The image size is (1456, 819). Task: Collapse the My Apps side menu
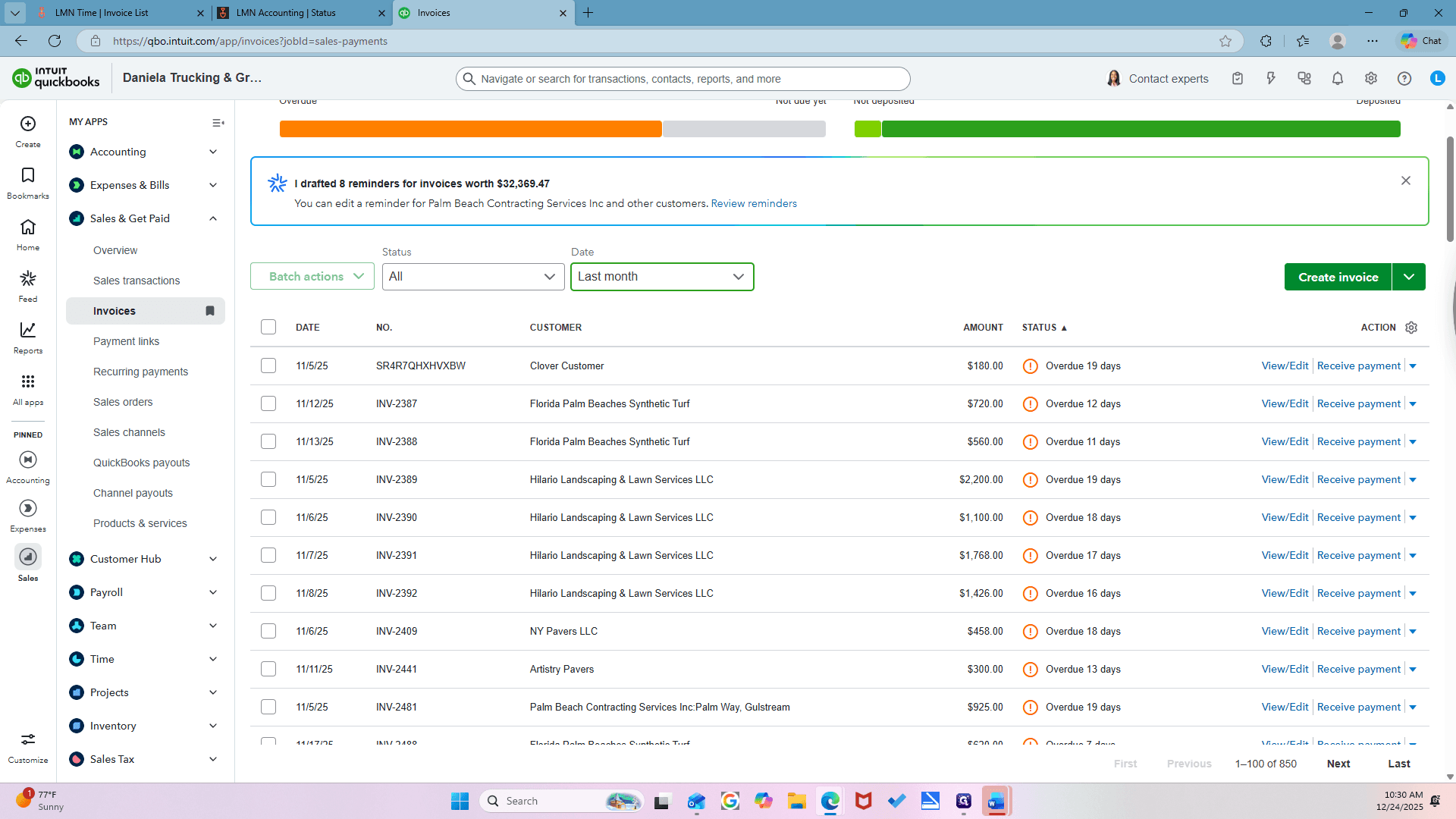coord(218,123)
